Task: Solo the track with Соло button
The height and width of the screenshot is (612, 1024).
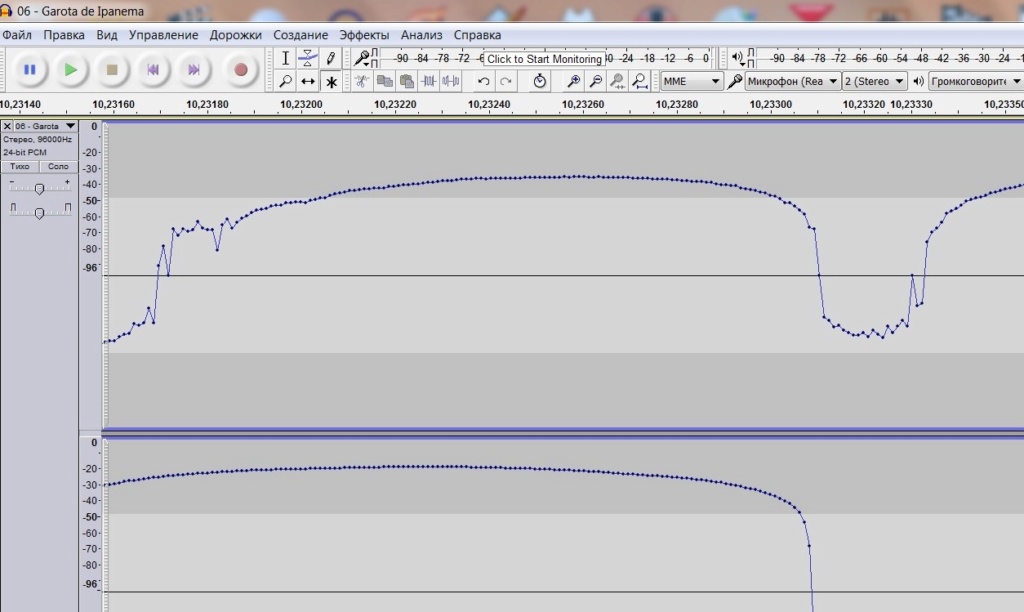Action: (x=58, y=167)
